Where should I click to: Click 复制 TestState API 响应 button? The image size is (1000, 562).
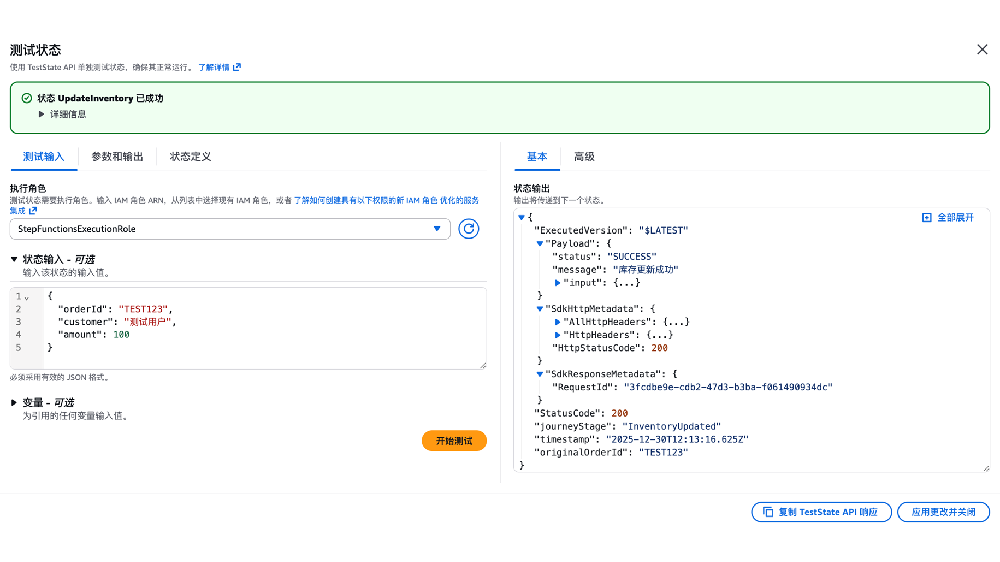(820, 512)
